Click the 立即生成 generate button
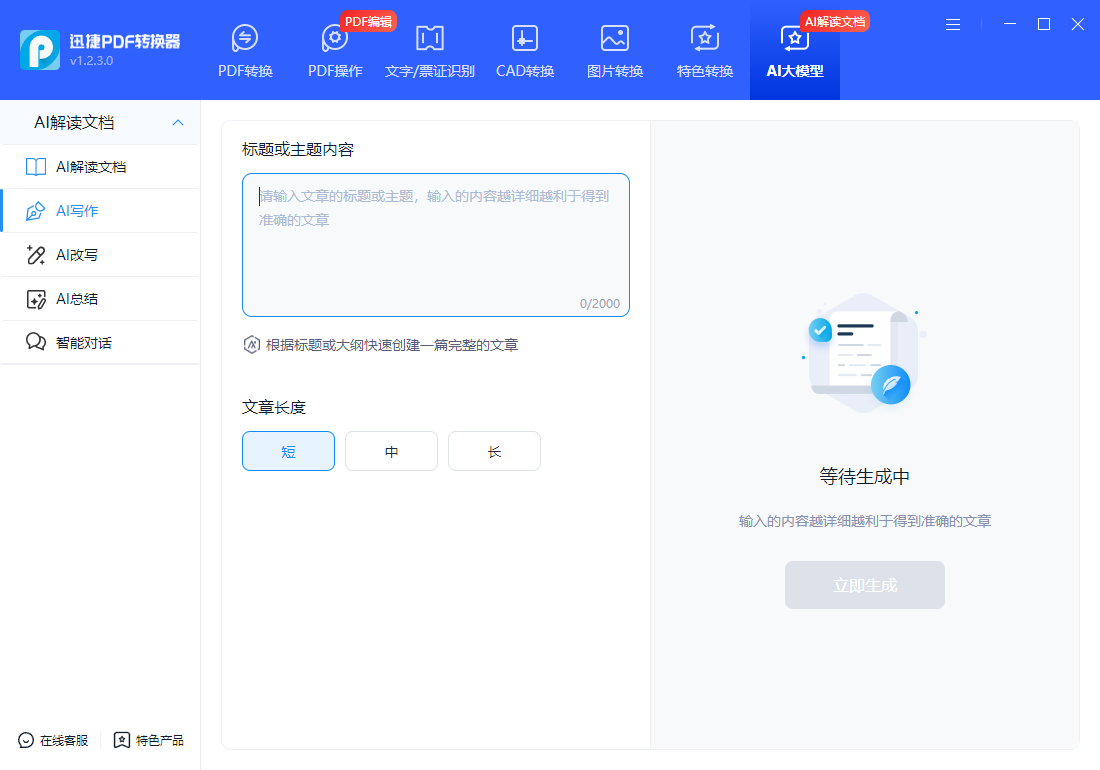This screenshot has height=770, width=1100. (x=864, y=585)
